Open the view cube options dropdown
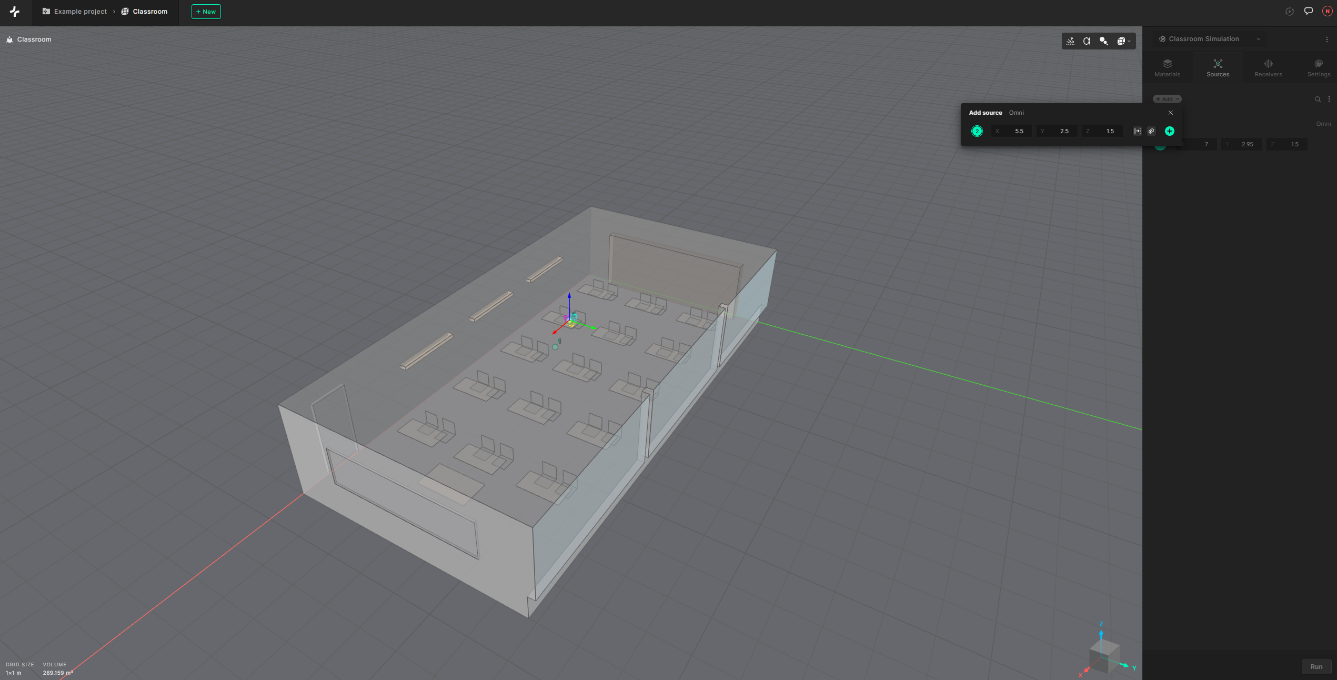Image resolution: width=1337 pixels, height=680 pixels. click(x=1122, y=41)
